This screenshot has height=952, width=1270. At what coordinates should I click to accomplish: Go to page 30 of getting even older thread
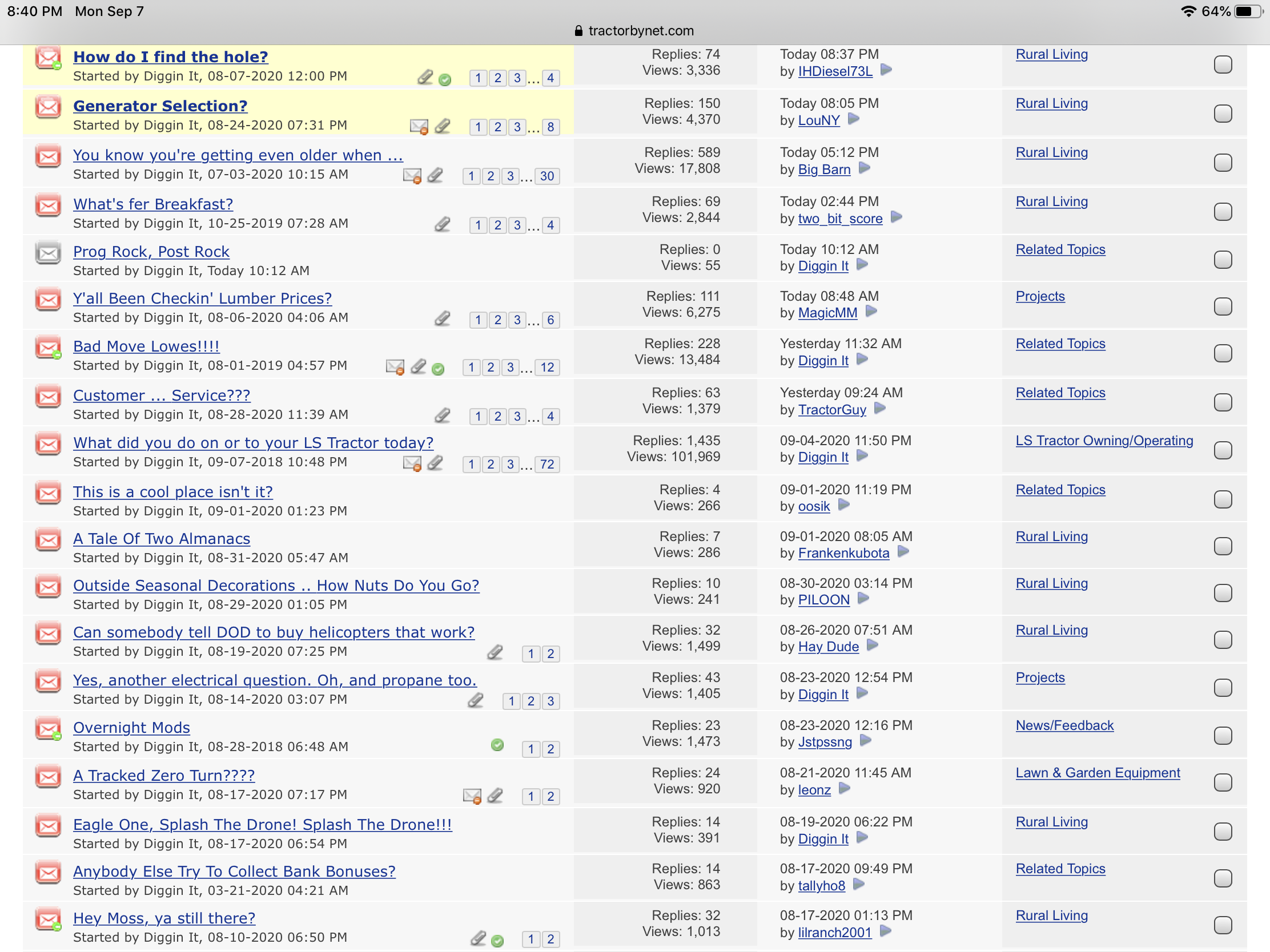pyautogui.click(x=546, y=176)
